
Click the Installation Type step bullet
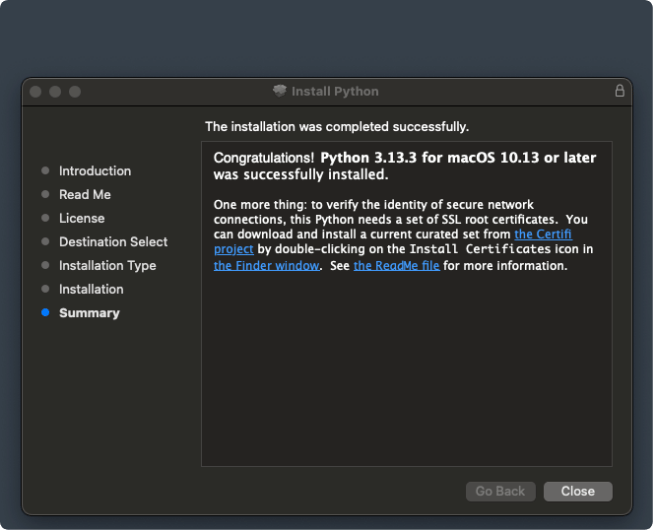[x=45, y=265]
